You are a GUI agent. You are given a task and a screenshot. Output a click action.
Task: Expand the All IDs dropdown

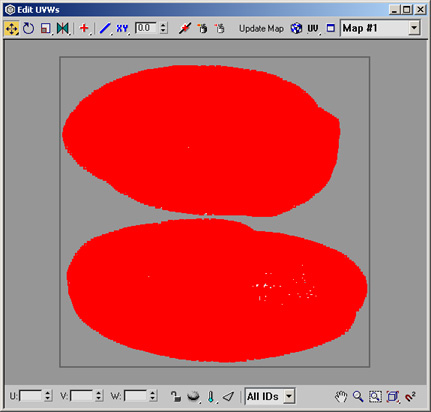click(289, 396)
